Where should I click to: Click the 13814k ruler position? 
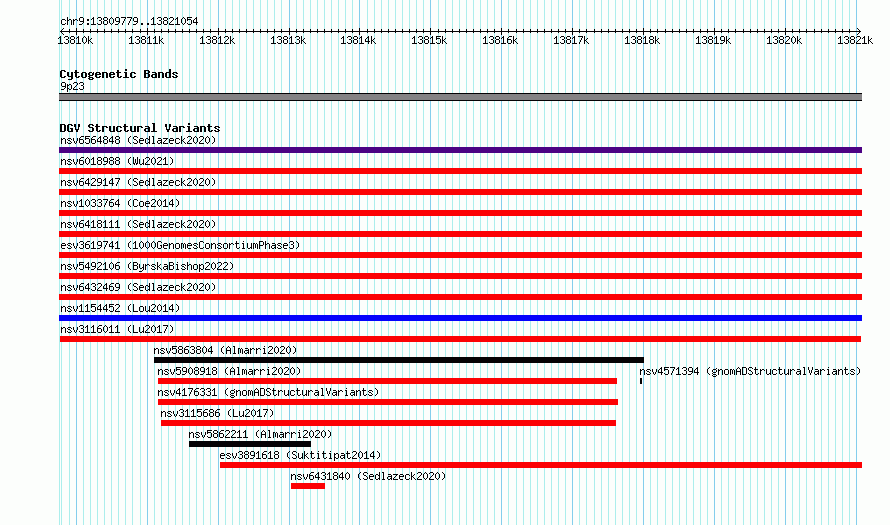click(358, 40)
